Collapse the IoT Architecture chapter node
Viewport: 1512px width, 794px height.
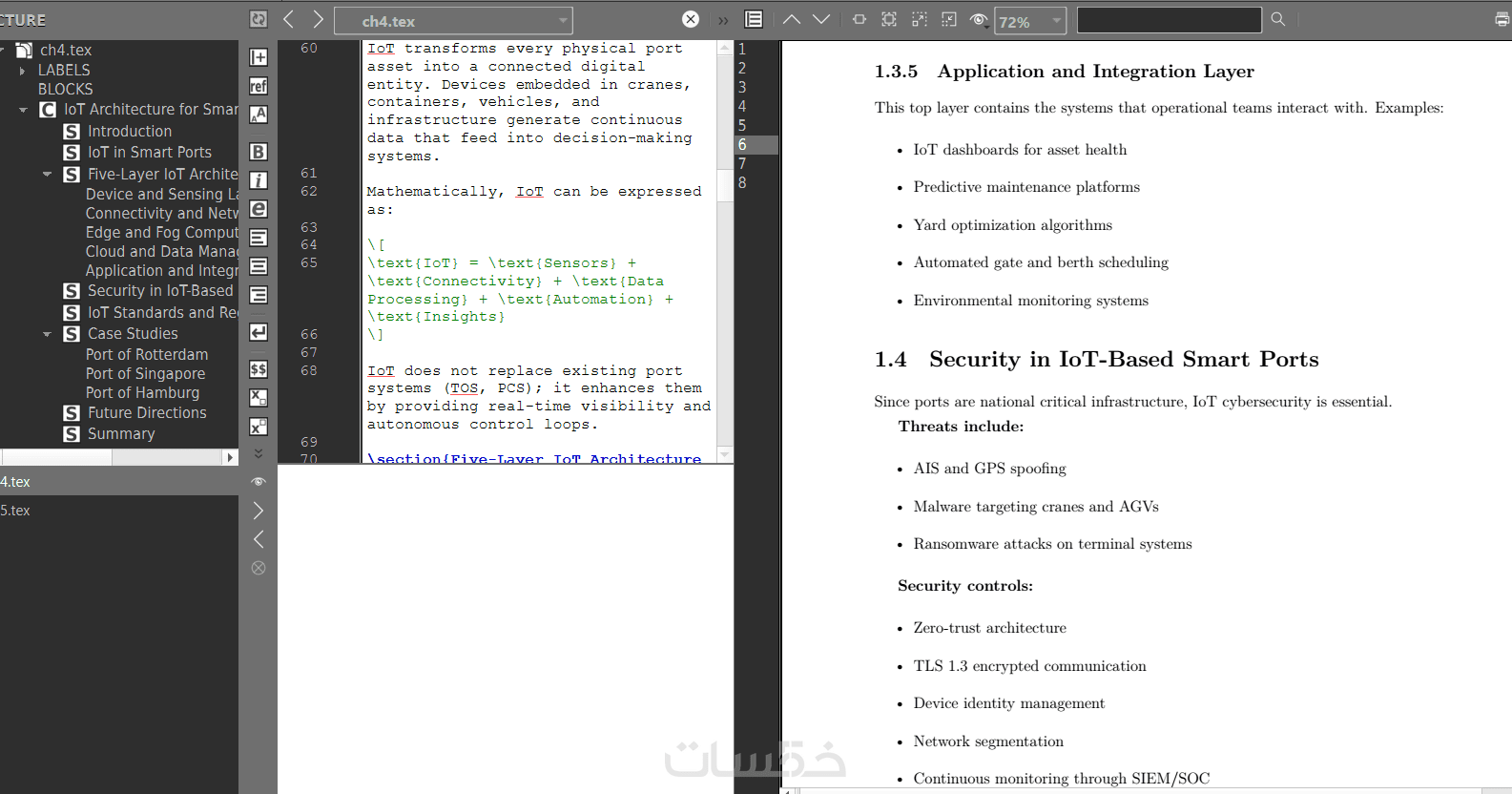pos(24,110)
